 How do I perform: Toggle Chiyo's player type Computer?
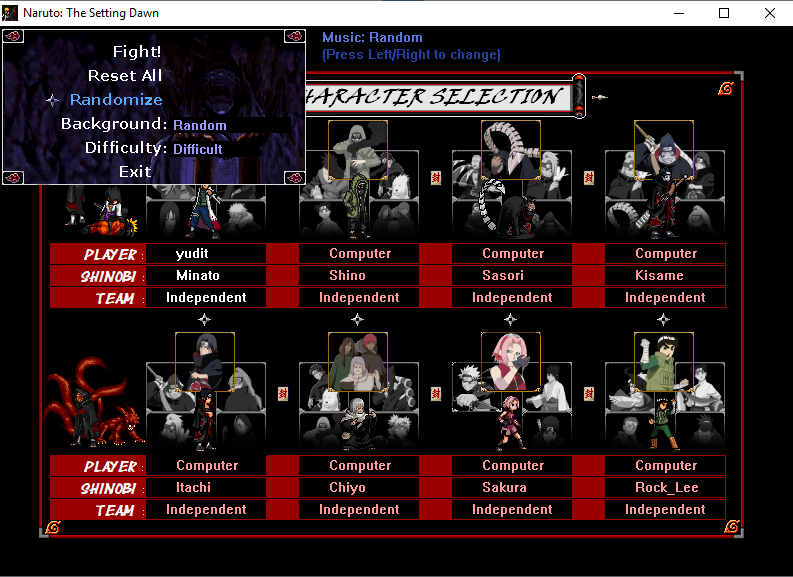(x=359, y=465)
